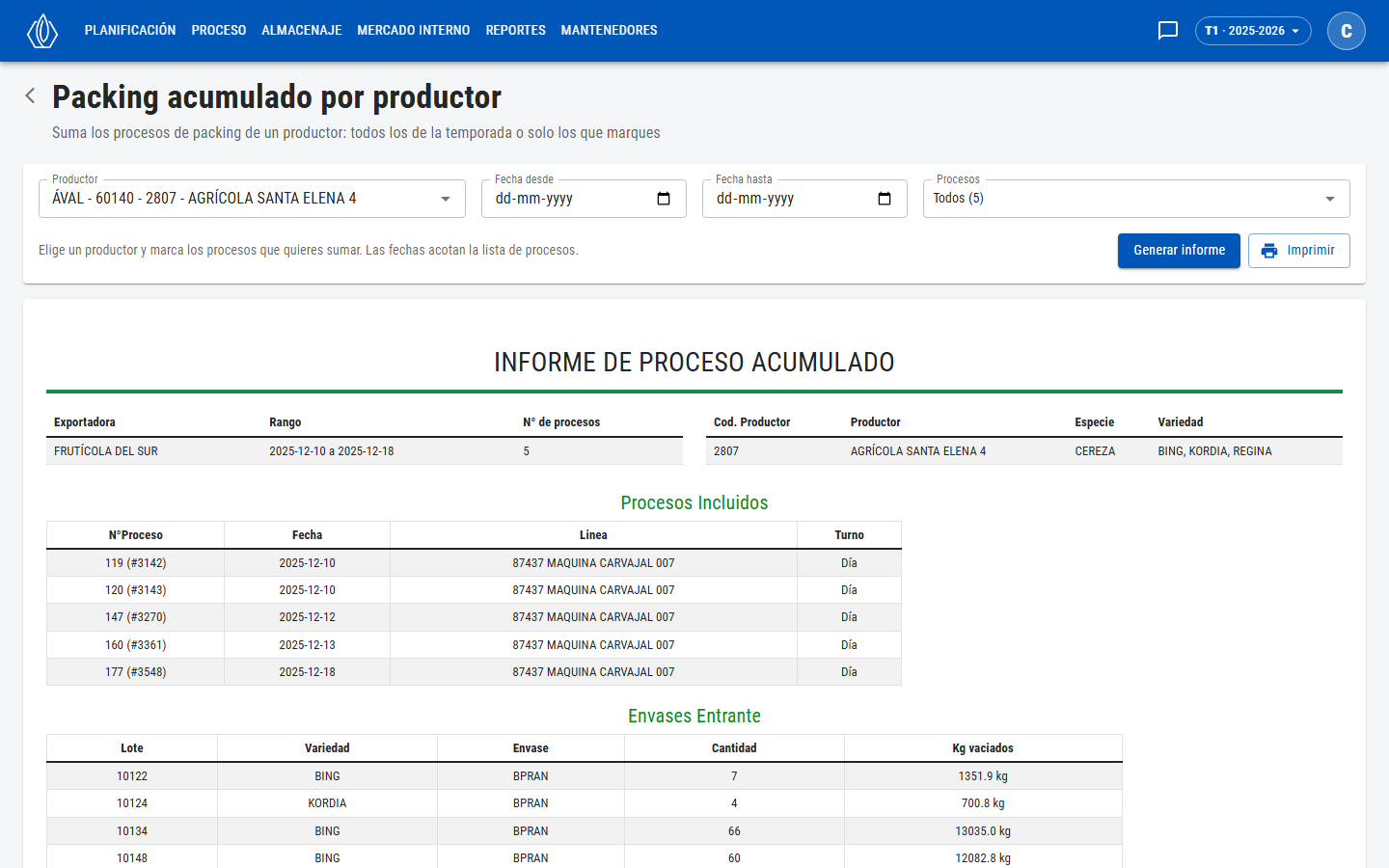Click lote 10122 cell
This screenshot has width=1389, height=868.
click(132, 776)
